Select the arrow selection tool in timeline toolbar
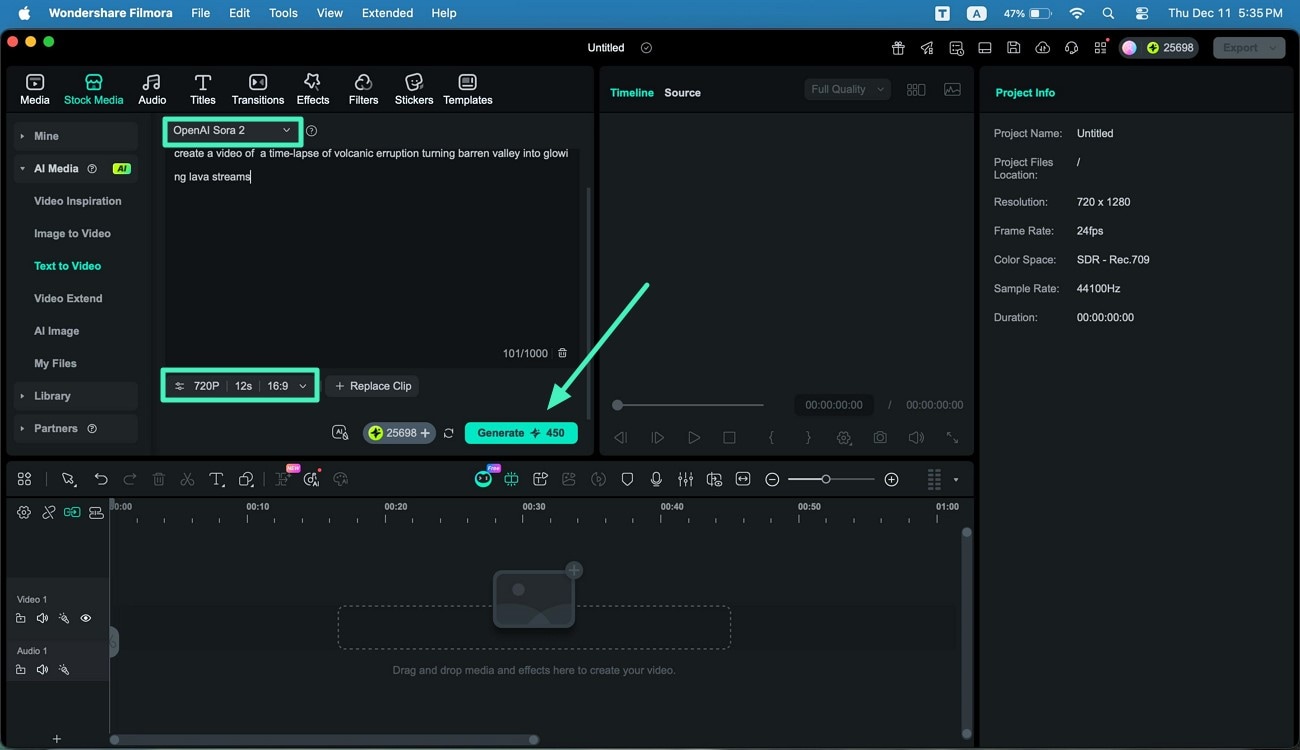The image size is (1300, 750). (68, 480)
